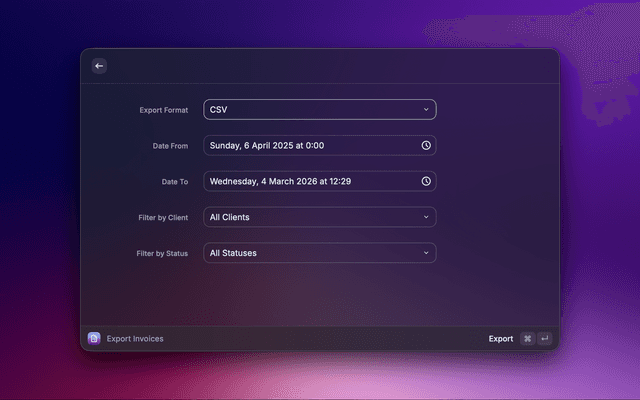Expand the Filter by Status chevron arrow

[426, 253]
